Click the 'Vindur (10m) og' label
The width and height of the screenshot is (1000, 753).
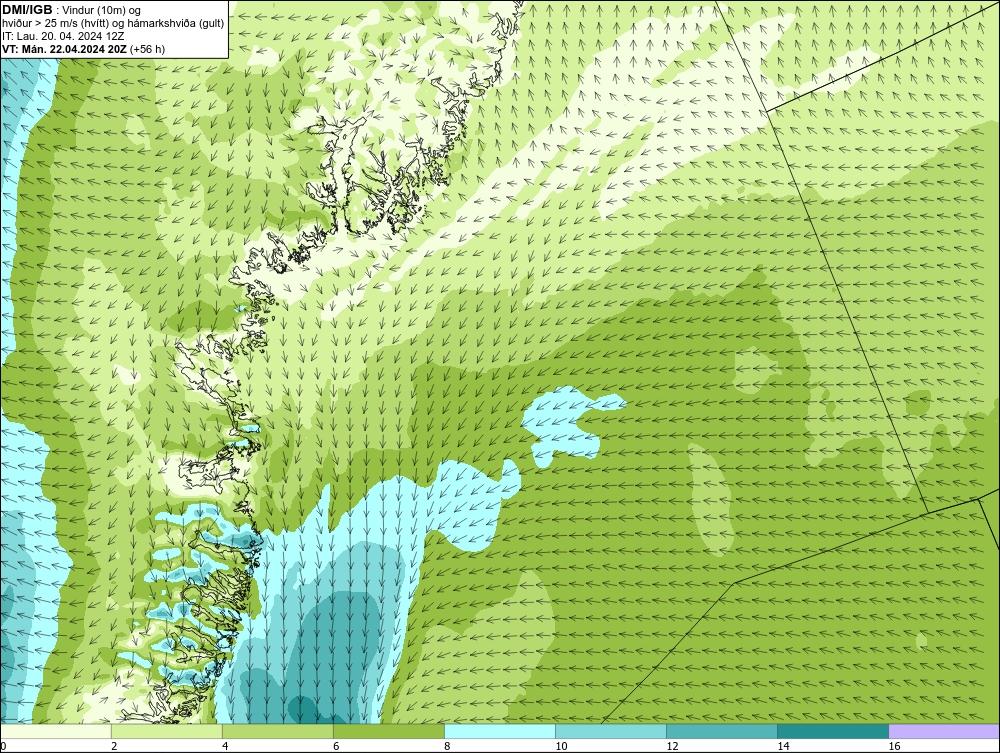(101, 10)
